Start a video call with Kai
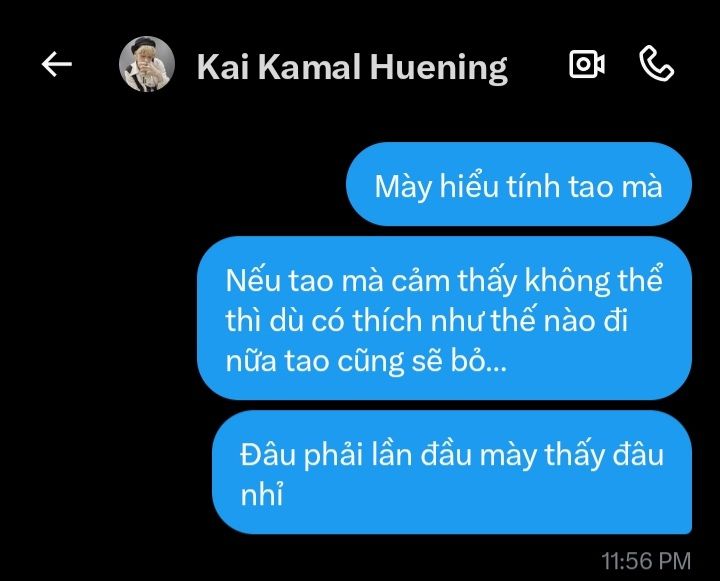720x581 pixels. coord(587,64)
